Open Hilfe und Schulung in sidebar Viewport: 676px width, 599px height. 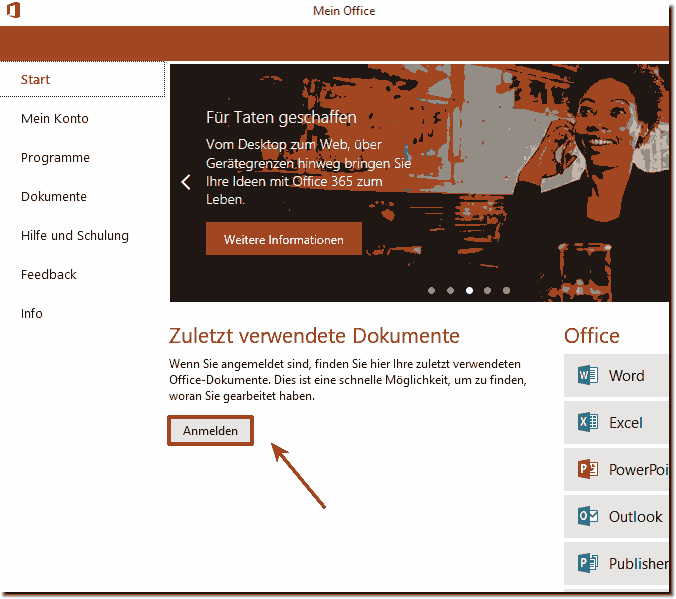[75, 235]
